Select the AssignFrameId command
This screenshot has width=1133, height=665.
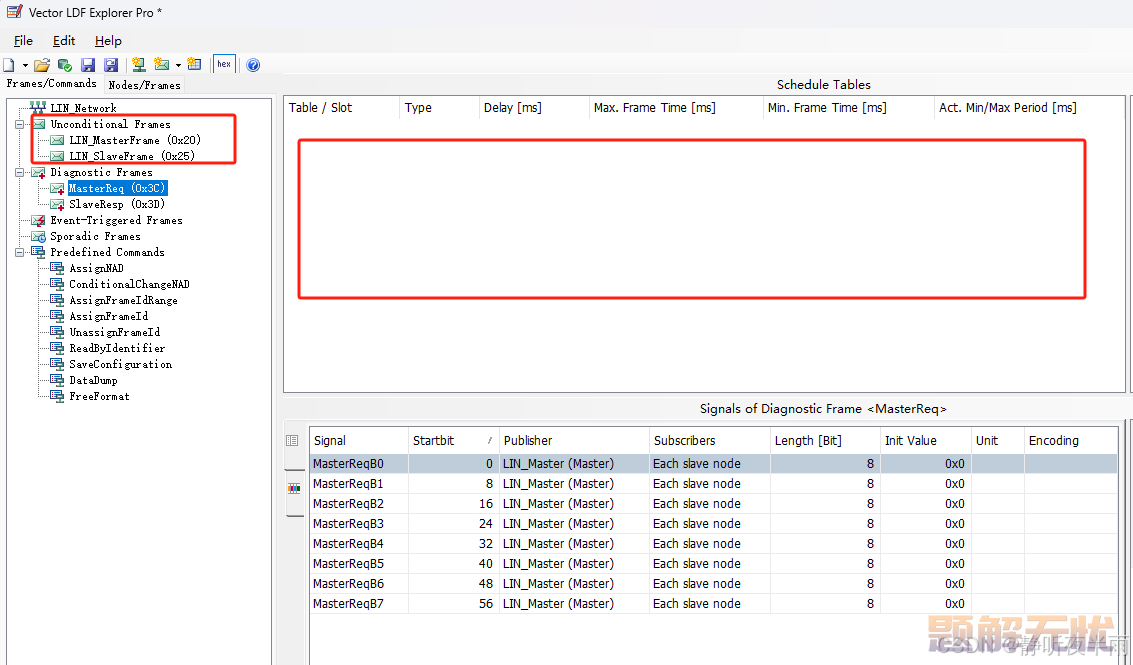click(108, 316)
